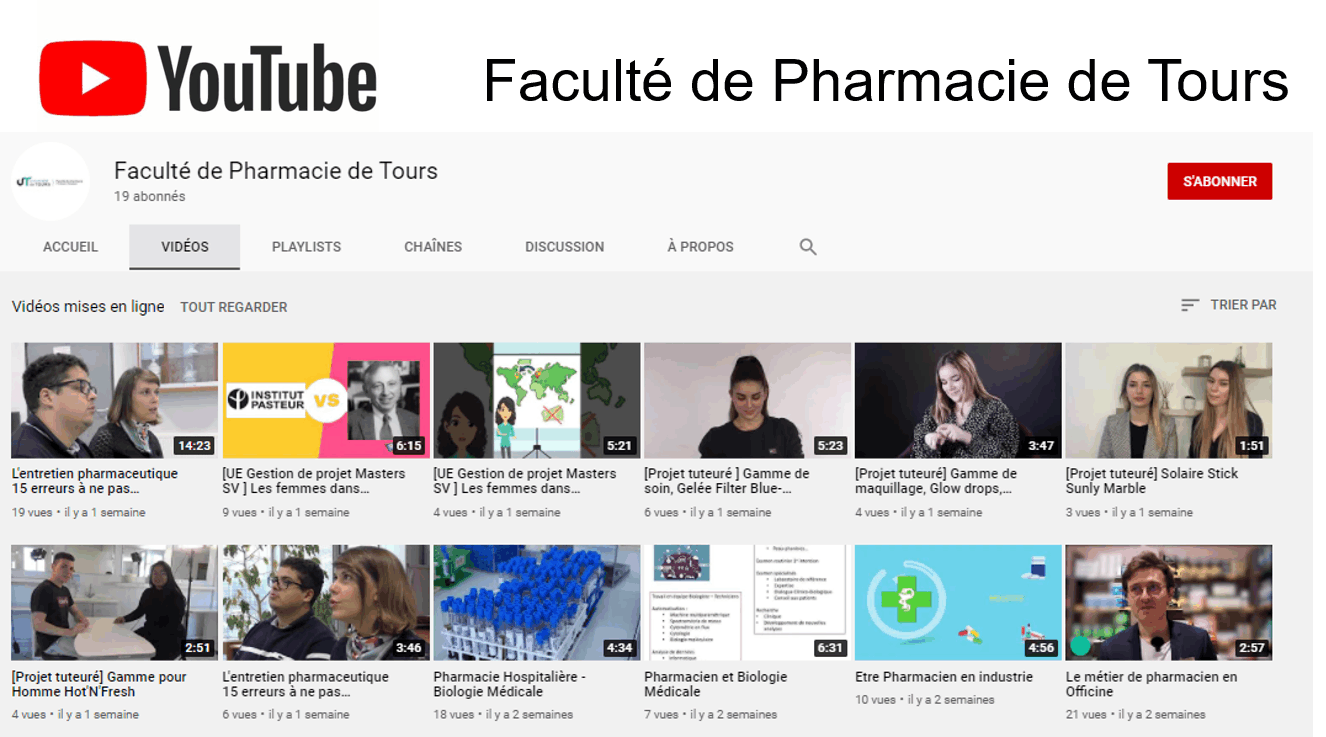The height and width of the screenshot is (737, 1326).
Task: Click 21 vues • il y a 2 semaines
Action: click(x=1136, y=715)
